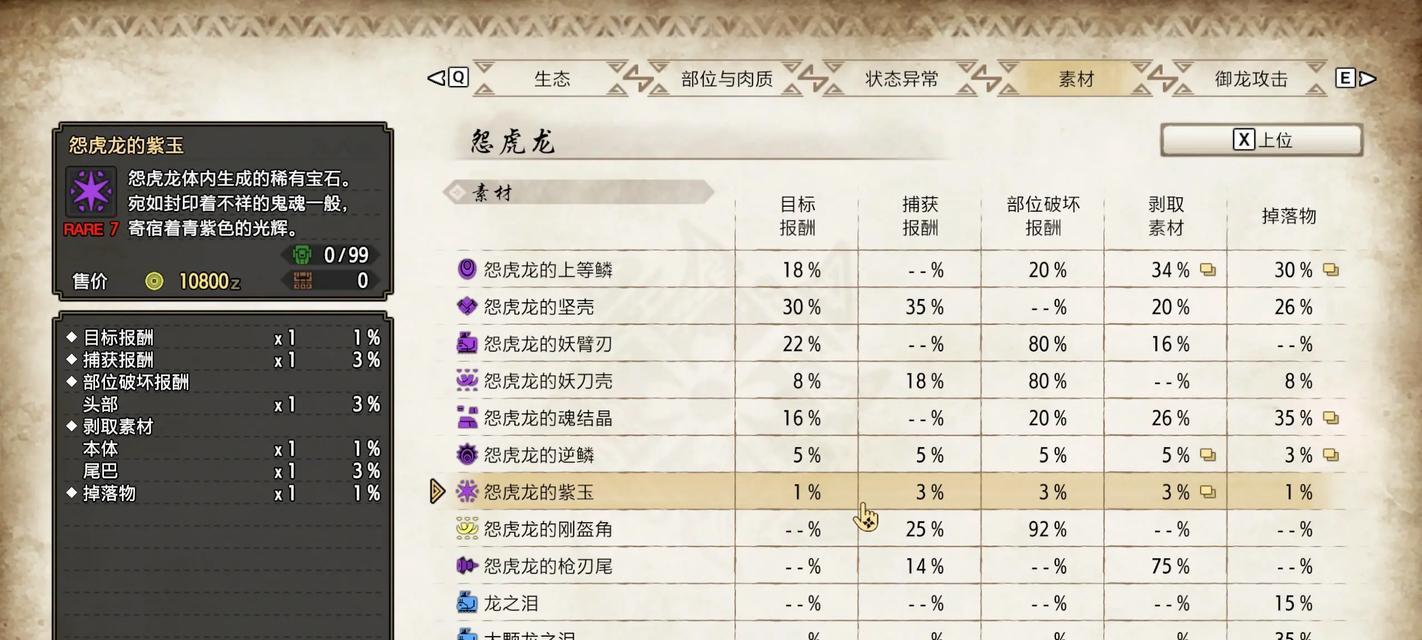1422x640 pixels.
Task: Click the 龙之泪 tear icon
Action: [467, 602]
